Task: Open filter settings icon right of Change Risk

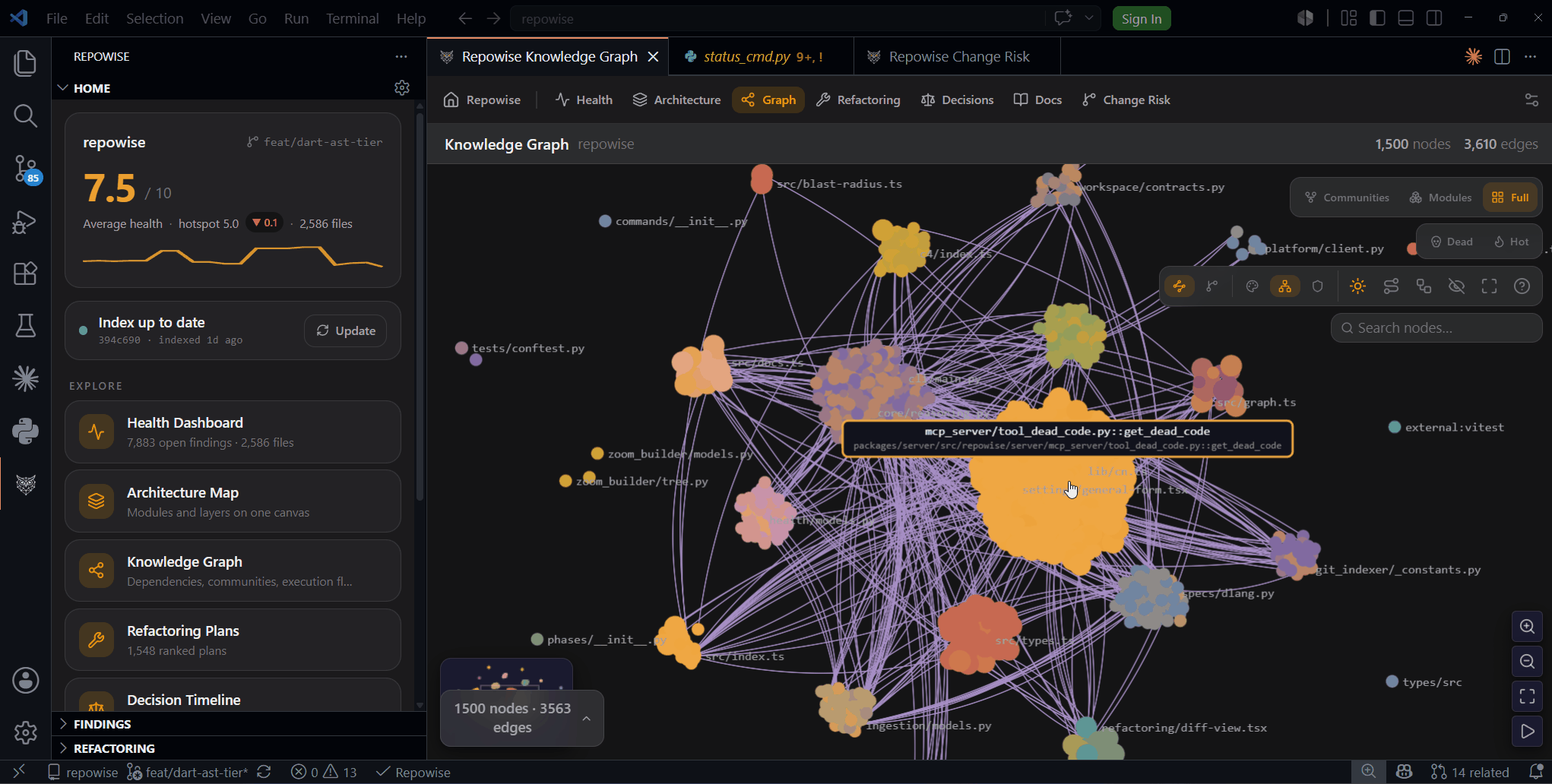Action: [x=1531, y=100]
